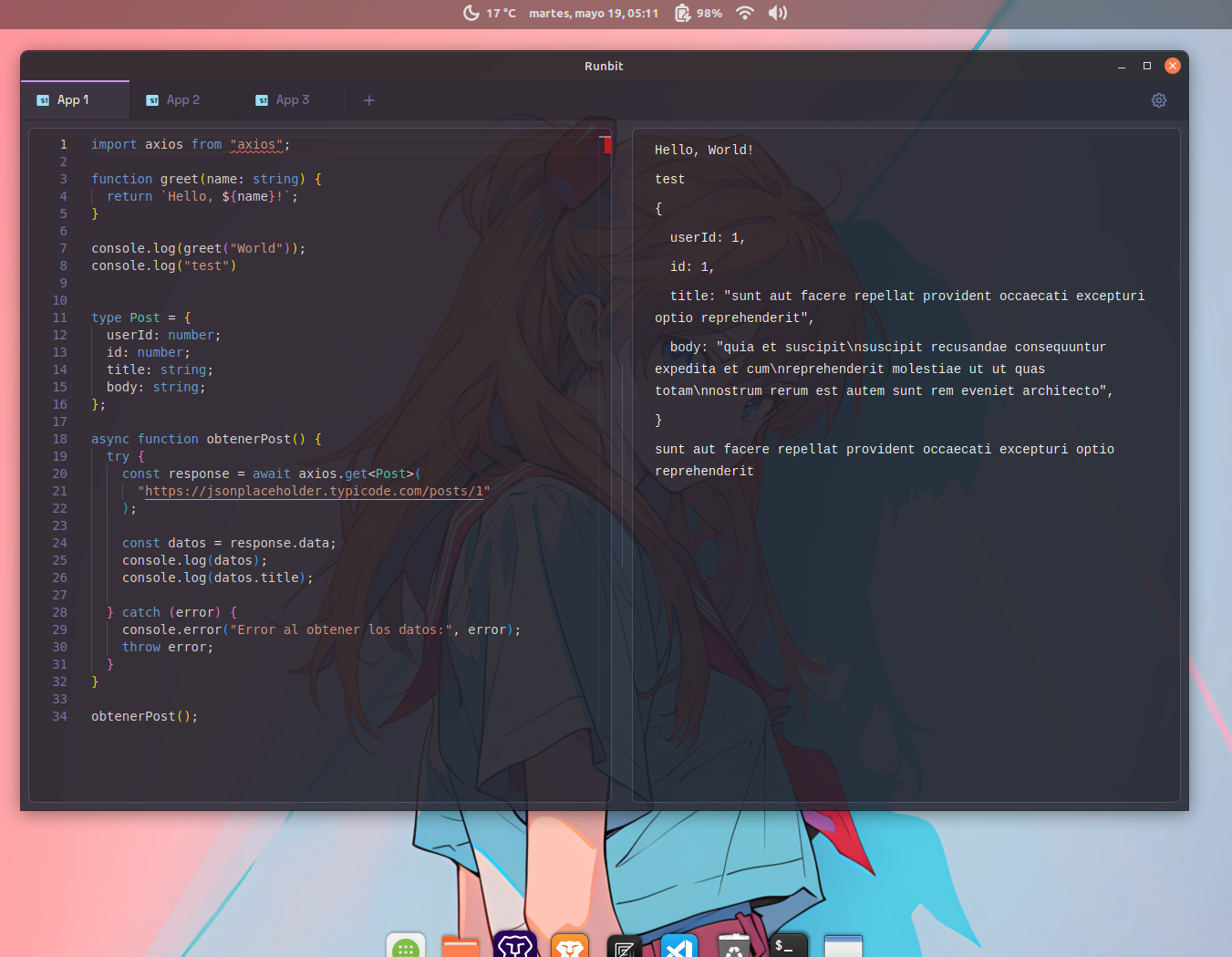Click 'userId: 1,' in output panel
This screenshot has height=957, width=1232.
(x=708, y=237)
